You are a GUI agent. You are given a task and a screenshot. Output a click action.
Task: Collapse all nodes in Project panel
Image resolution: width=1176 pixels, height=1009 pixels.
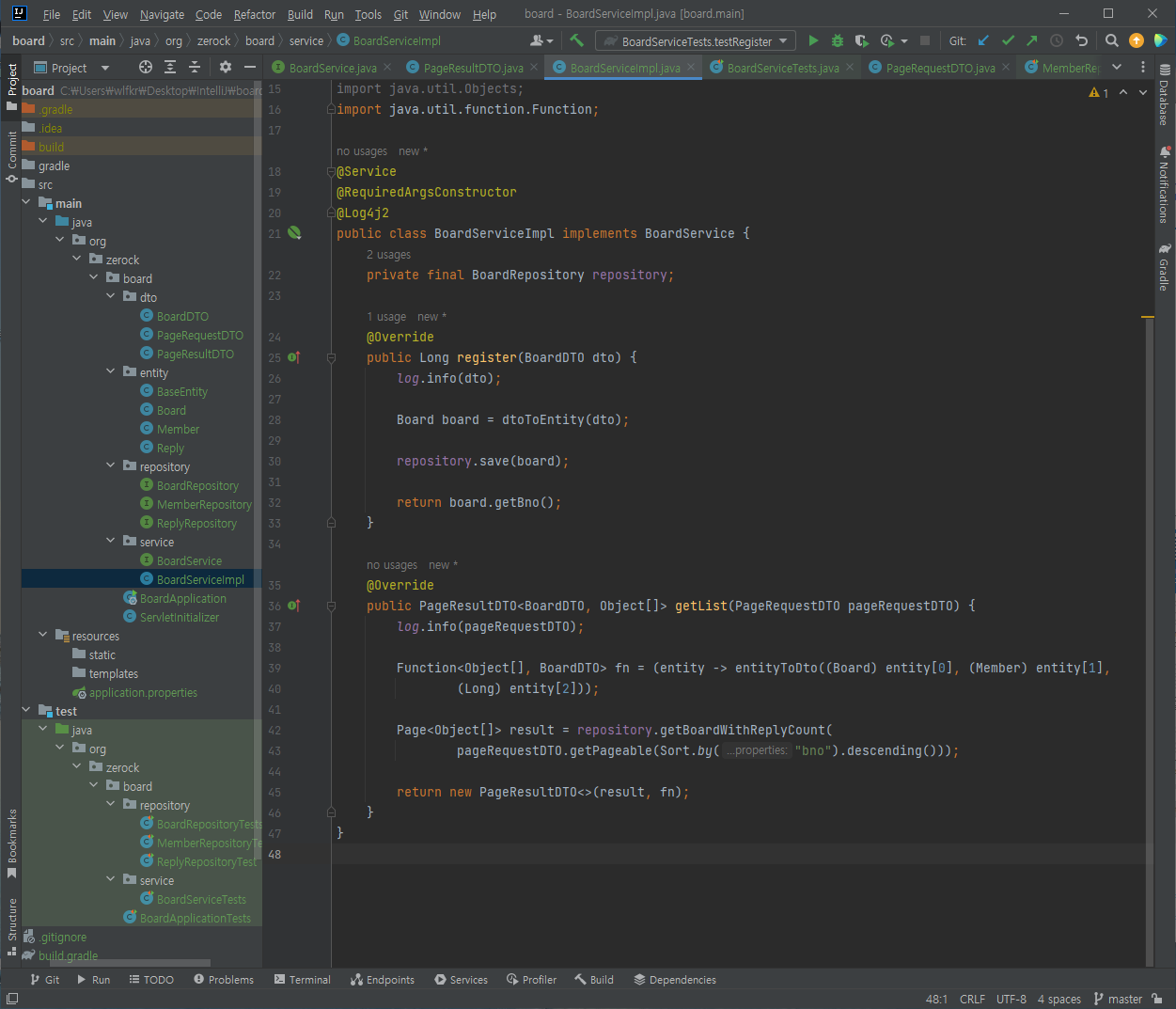click(x=195, y=67)
